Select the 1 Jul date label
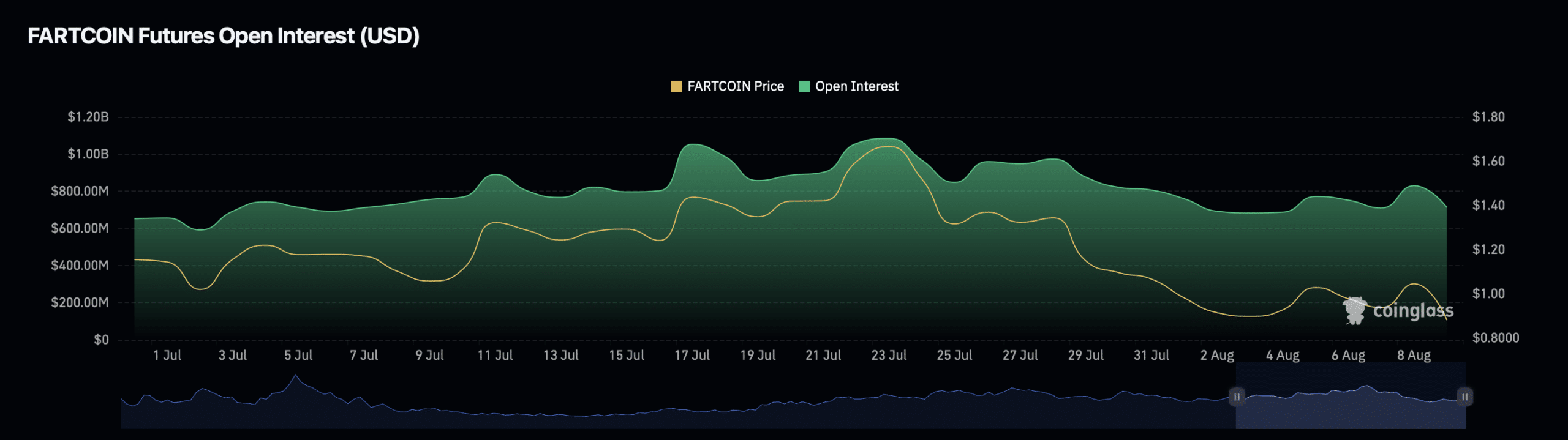Screen dimensions: 1568x440 167,355
